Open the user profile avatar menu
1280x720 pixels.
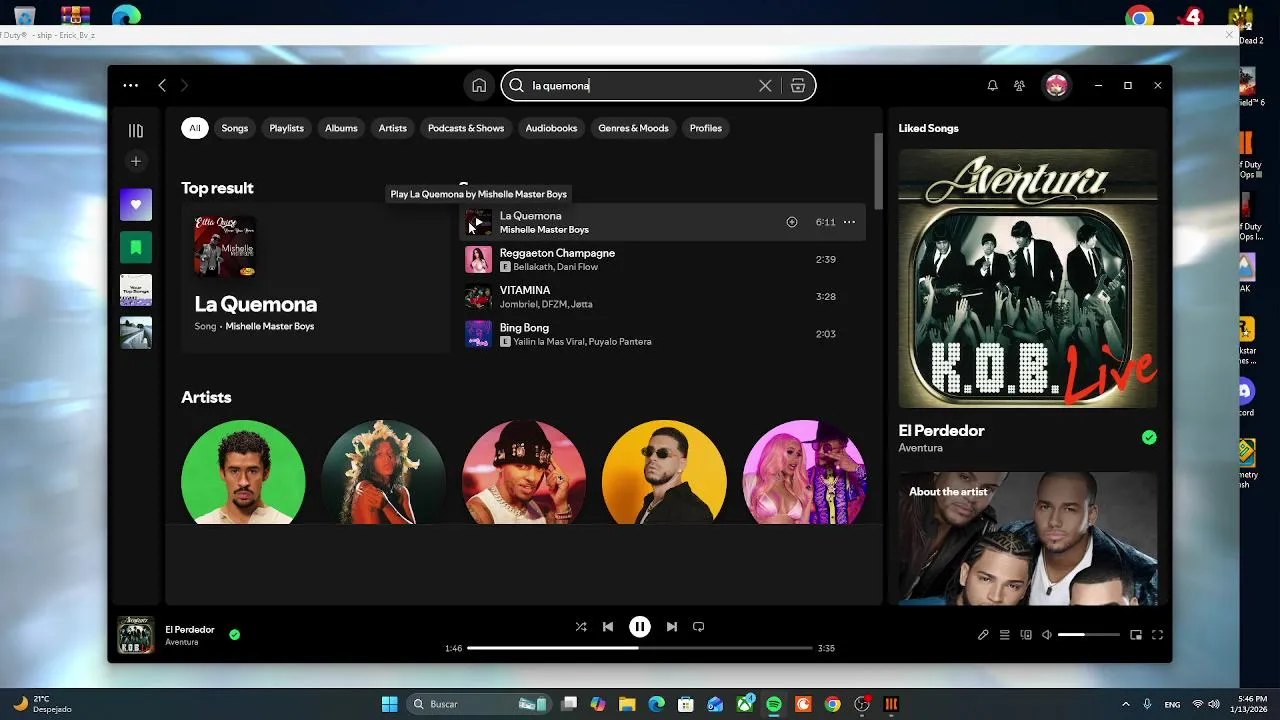click(x=1056, y=85)
